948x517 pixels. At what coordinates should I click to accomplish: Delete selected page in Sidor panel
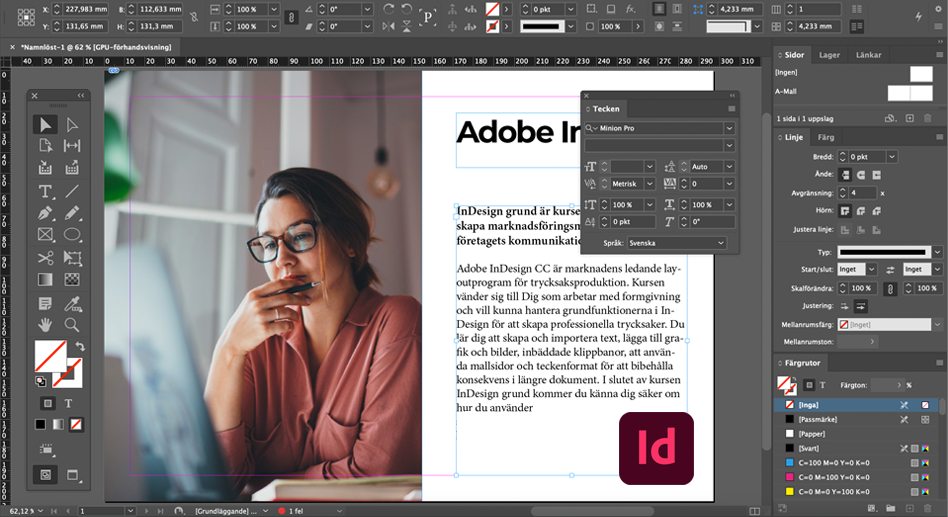(927, 119)
